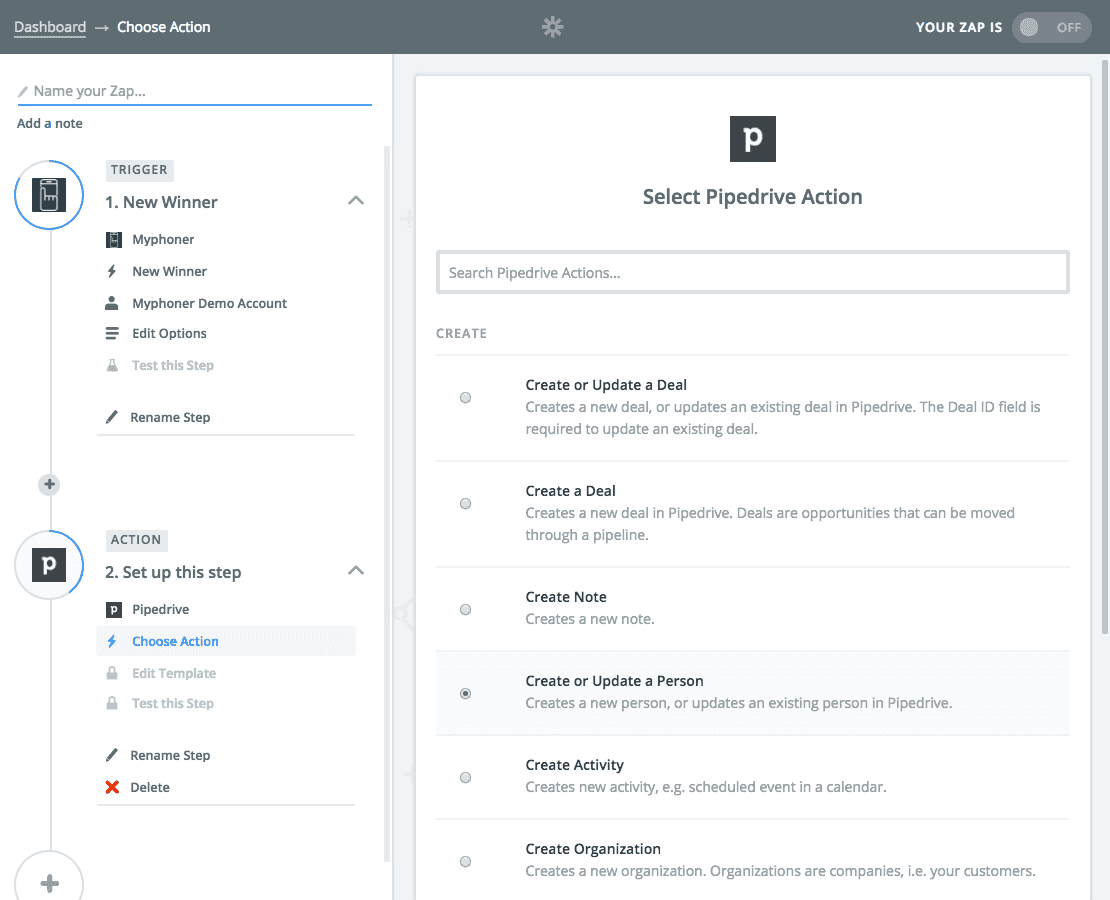
Task: Select Create or Update a Person radio
Action: coord(465,693)
